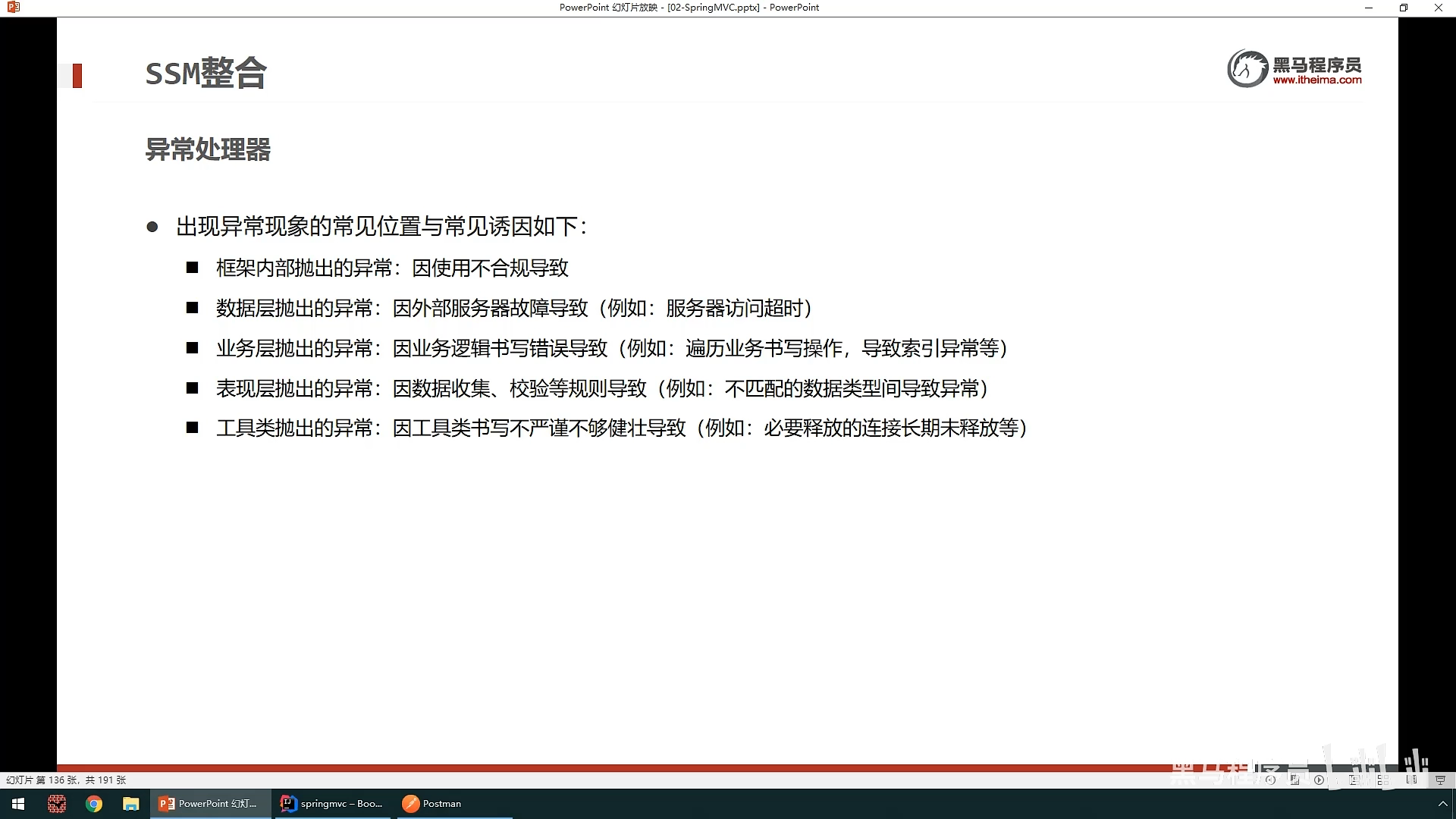Advance to the next slide using the status bar arrow
The width and height of the screenshot is (1456, 819).
point(1319,780)
